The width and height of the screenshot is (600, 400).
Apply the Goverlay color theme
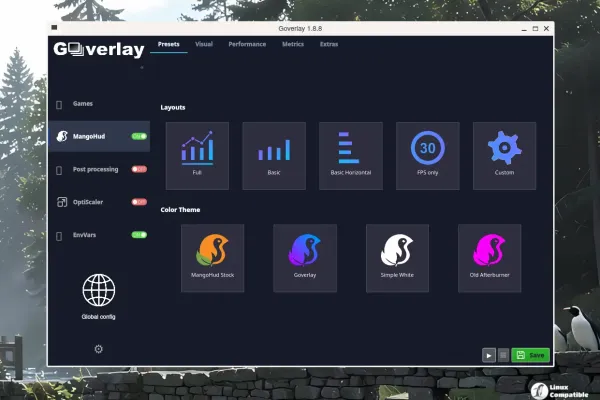tap(305, 258)
